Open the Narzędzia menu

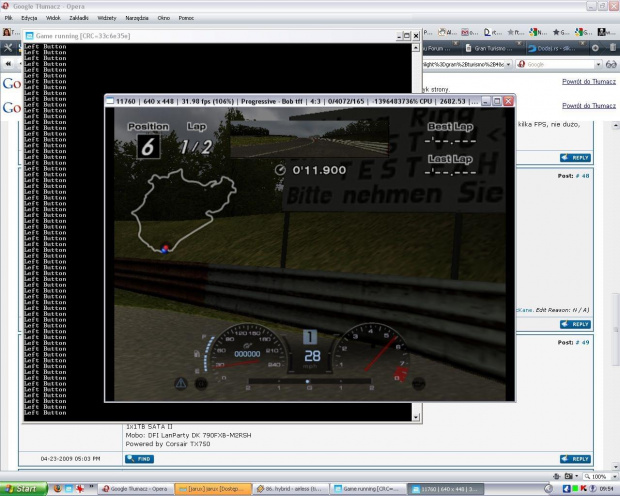tap(137, 18)
